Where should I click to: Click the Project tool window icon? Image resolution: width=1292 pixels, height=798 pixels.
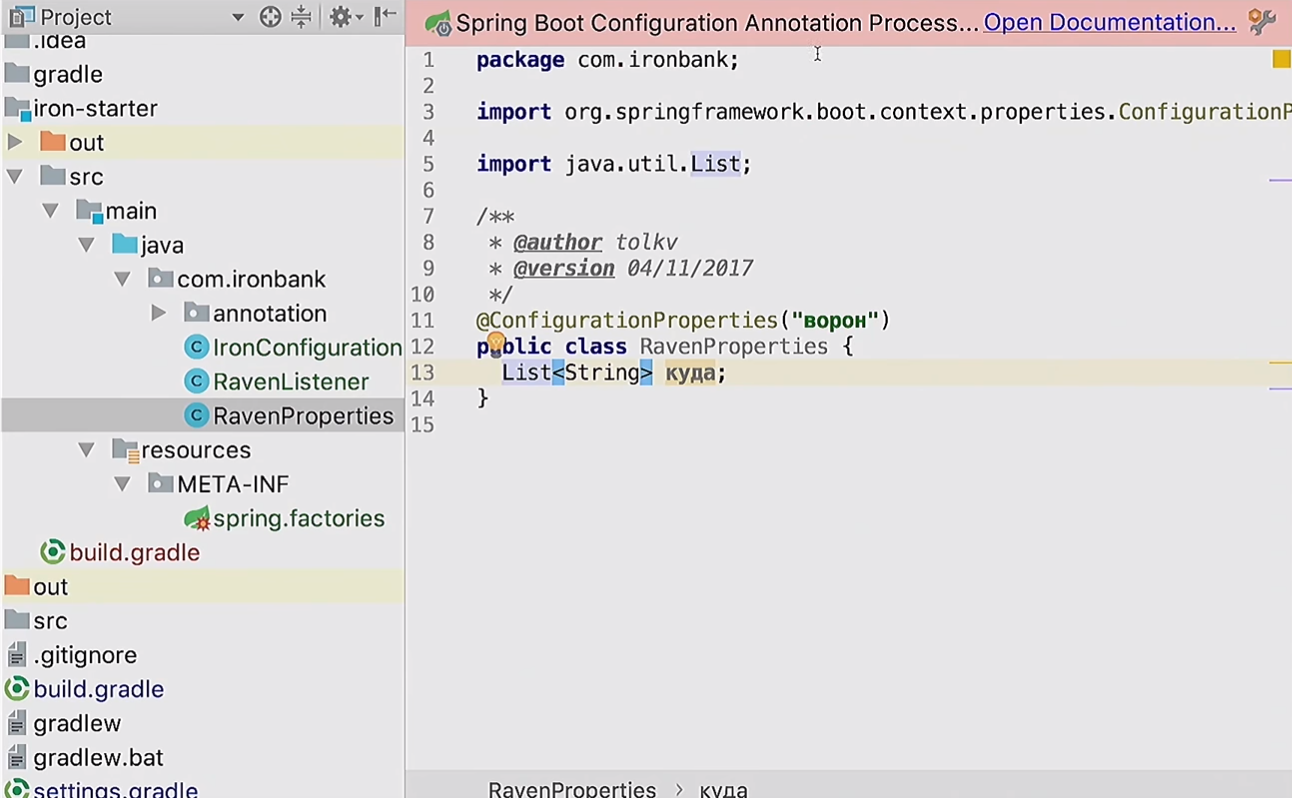pos(22,17)
